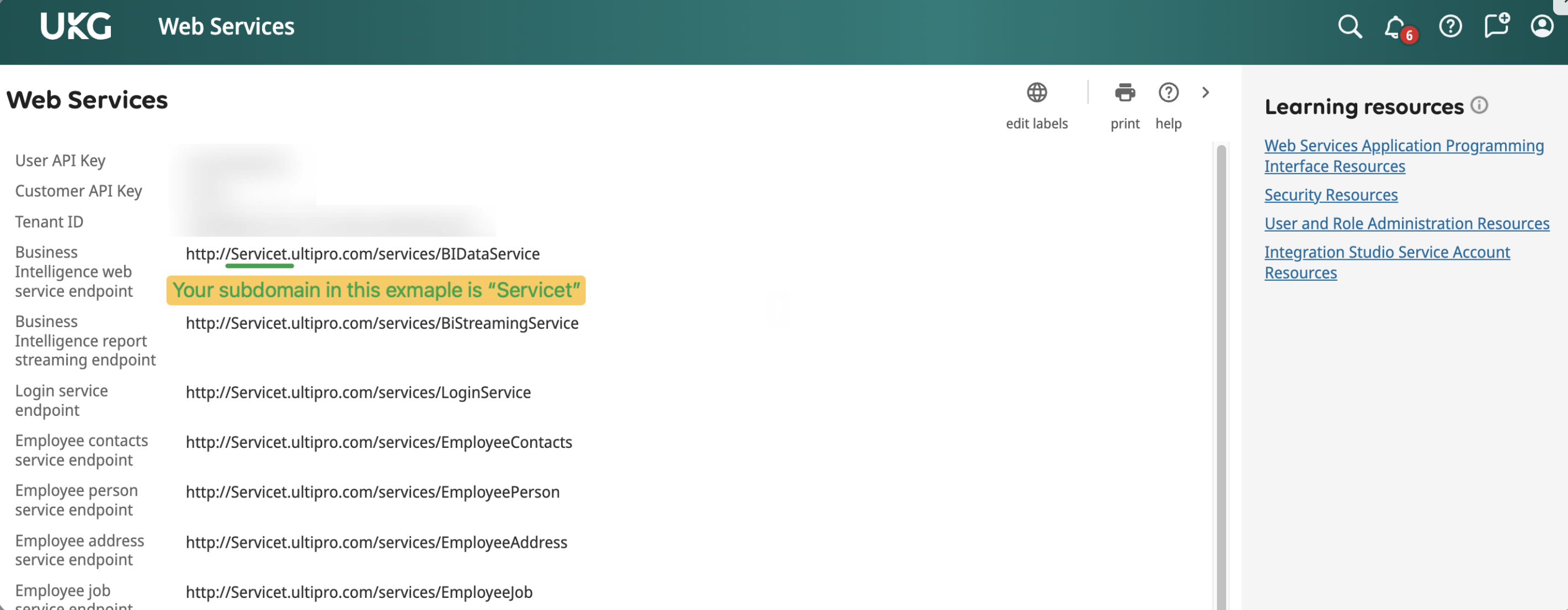1568x610 pixels.
Task: Click the Employee address service endpoint label
Action: [80, 550]
